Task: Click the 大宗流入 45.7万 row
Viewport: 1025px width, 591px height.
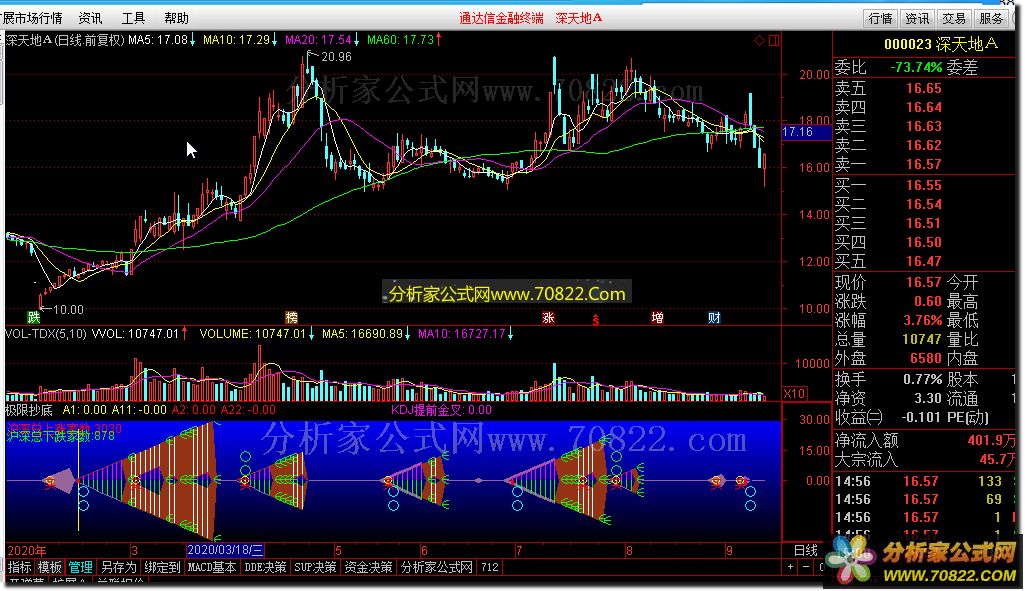Action: pos(924,460)
